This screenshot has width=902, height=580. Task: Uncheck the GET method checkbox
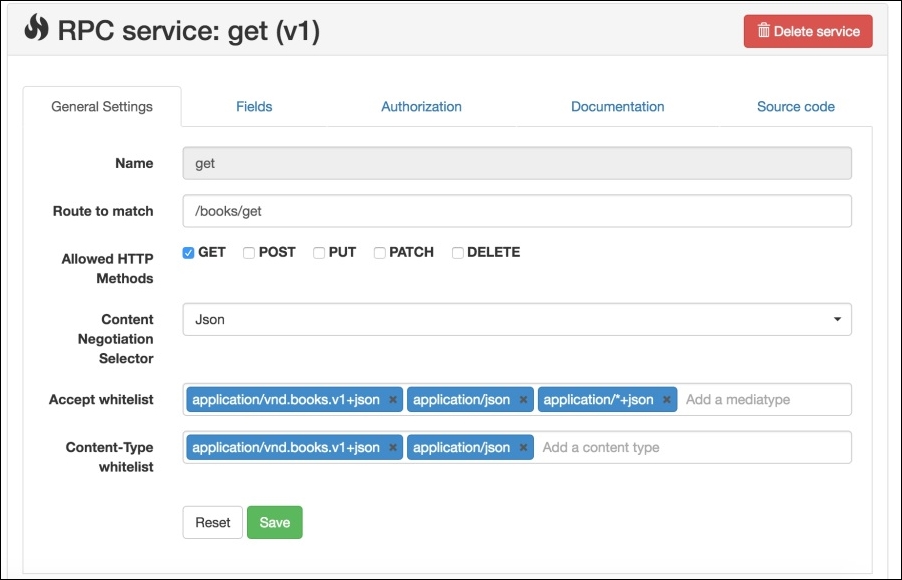click(188, 253)
